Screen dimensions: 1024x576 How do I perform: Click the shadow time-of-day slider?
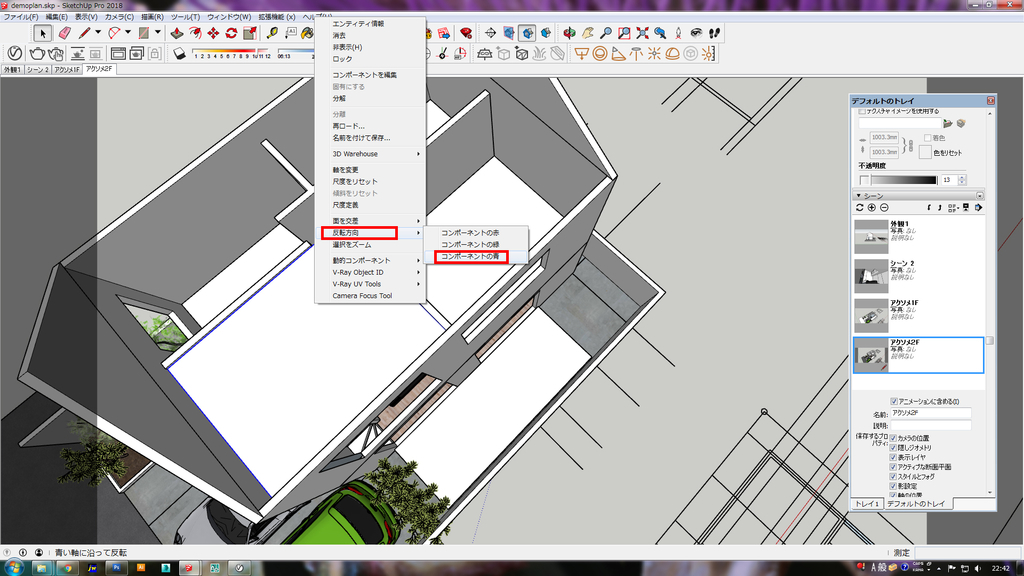tap(296, 51)
